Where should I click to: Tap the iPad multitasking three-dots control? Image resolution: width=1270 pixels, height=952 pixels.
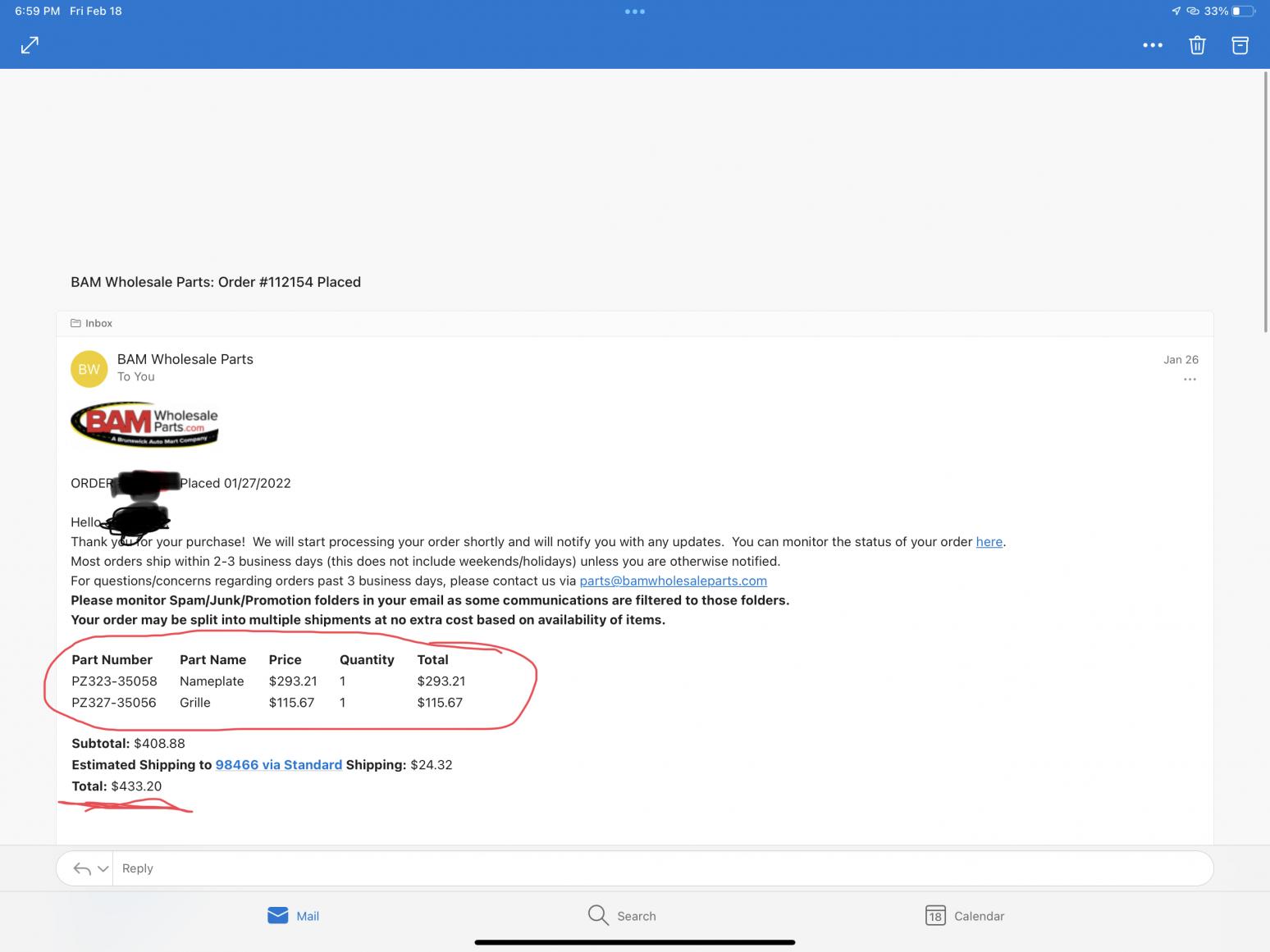(635, 11)
